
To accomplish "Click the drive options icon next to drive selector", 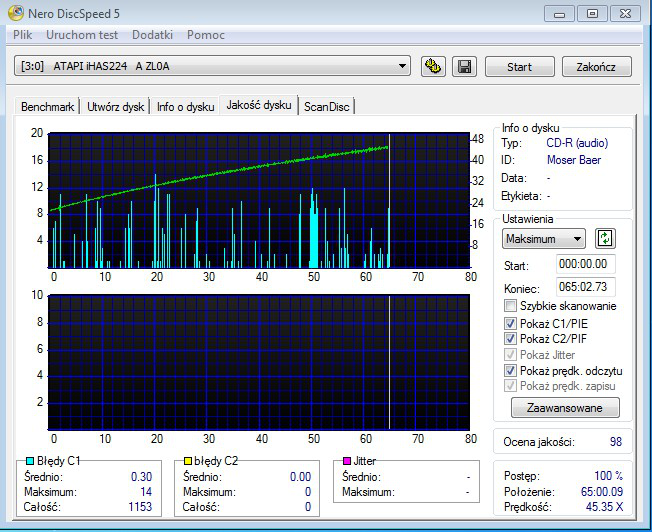I will pyautogui.click(x=433, y=67).
